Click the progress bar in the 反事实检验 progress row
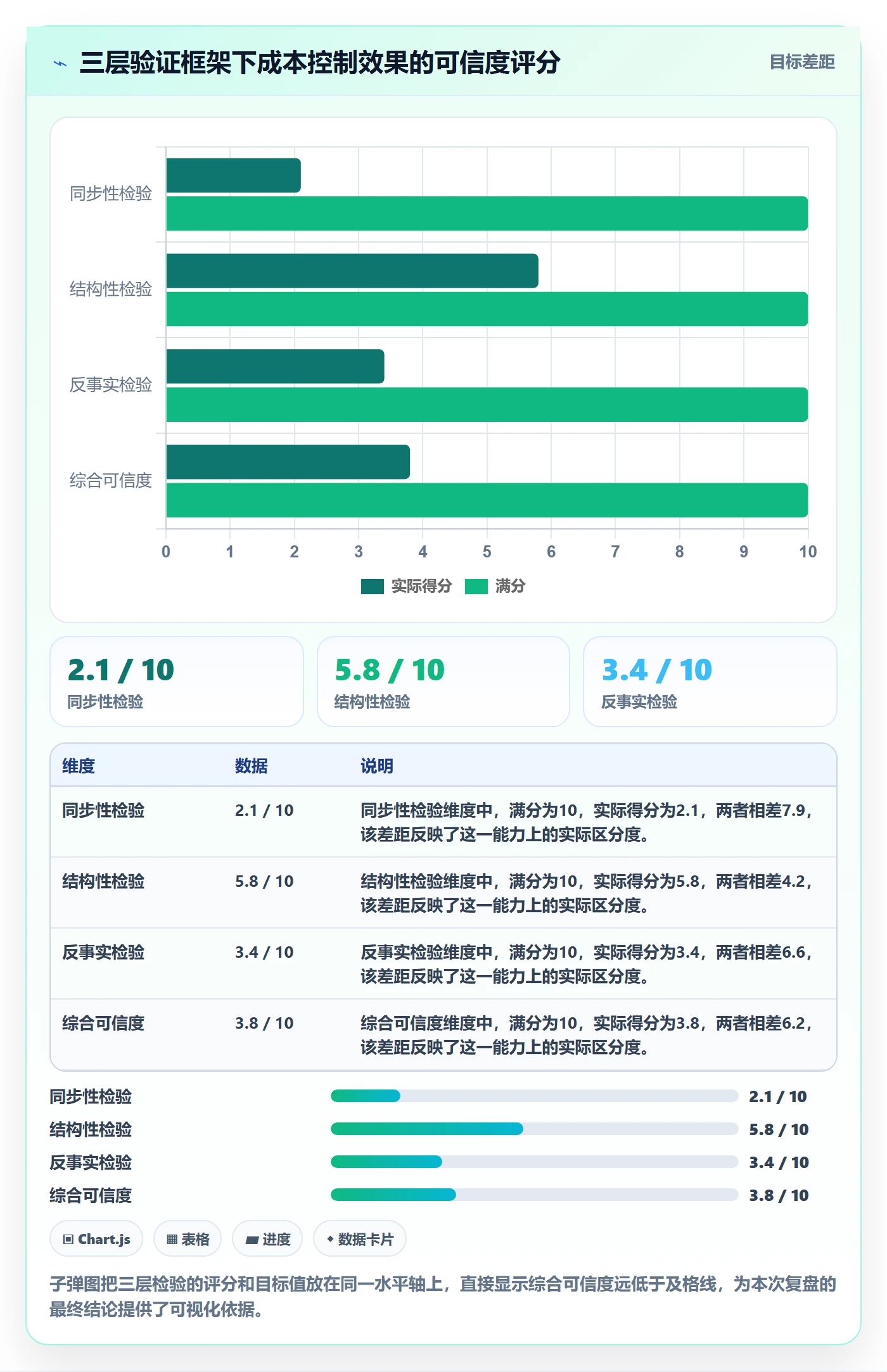887x1372 pixels. (534, 1162)
